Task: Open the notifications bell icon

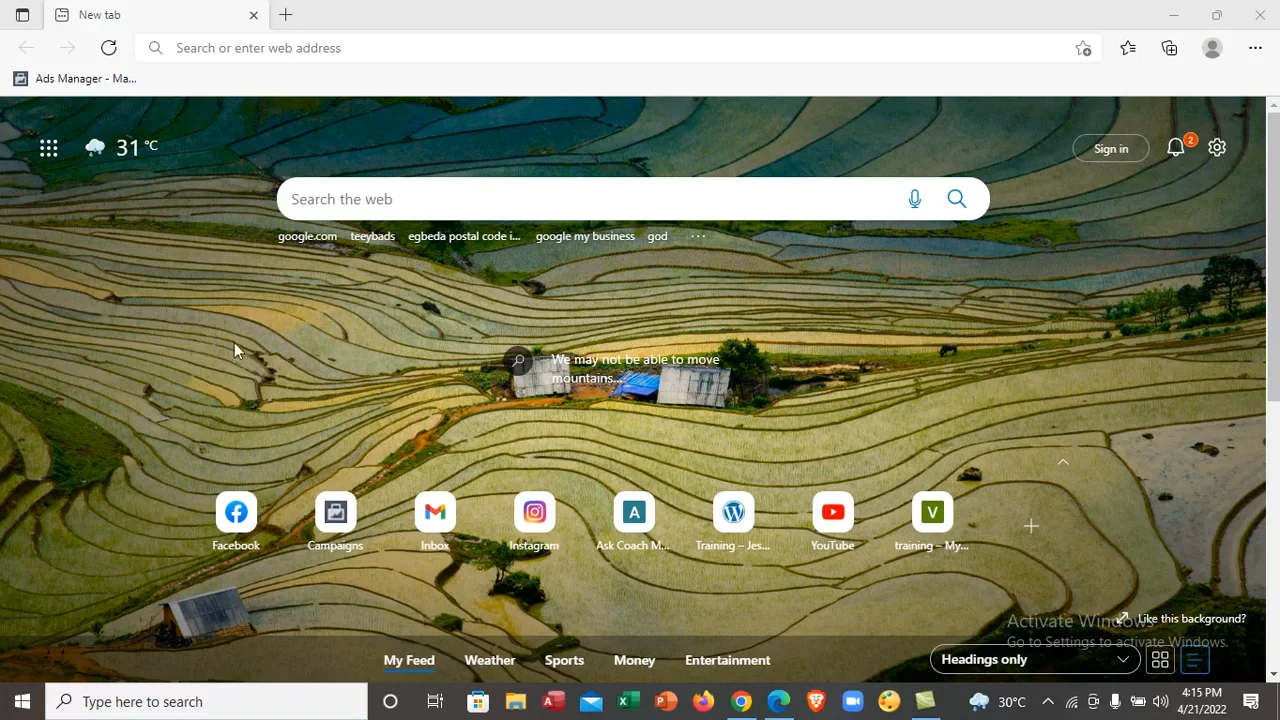Action: (1176, 148)
